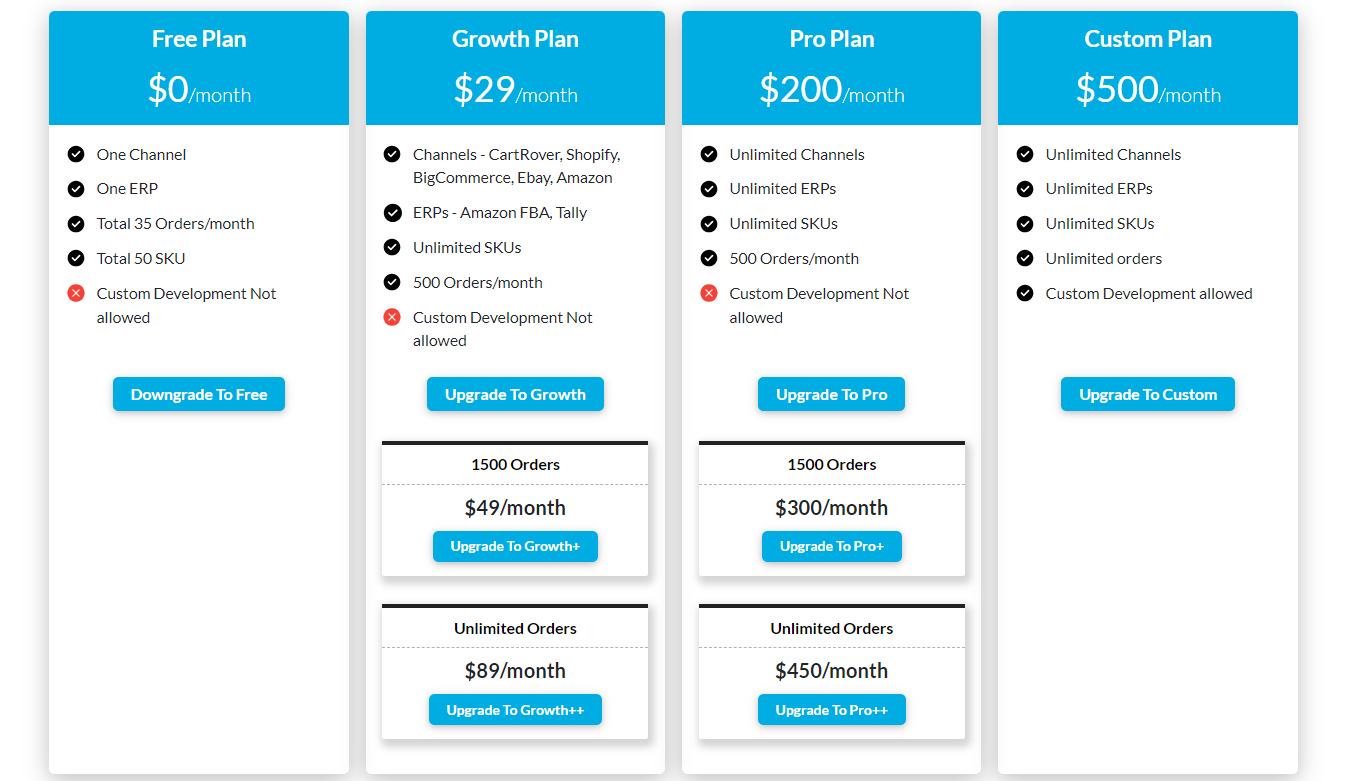Click the red X icon in Pro Plan
The image size is (1345, 781).
[709, 293]
